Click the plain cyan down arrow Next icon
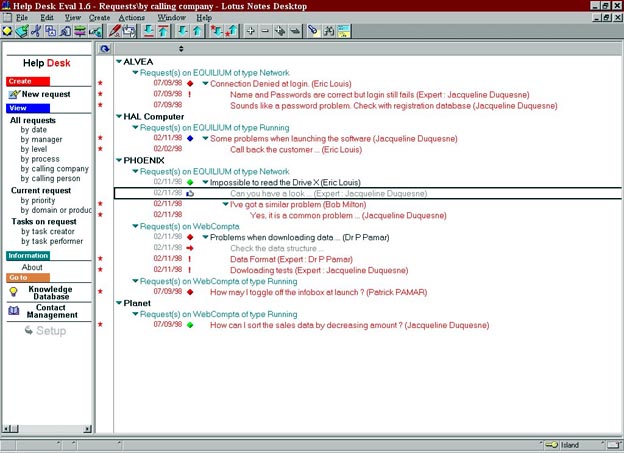The image size is (624, 453). pyautogui.click(x=183, y=31)
